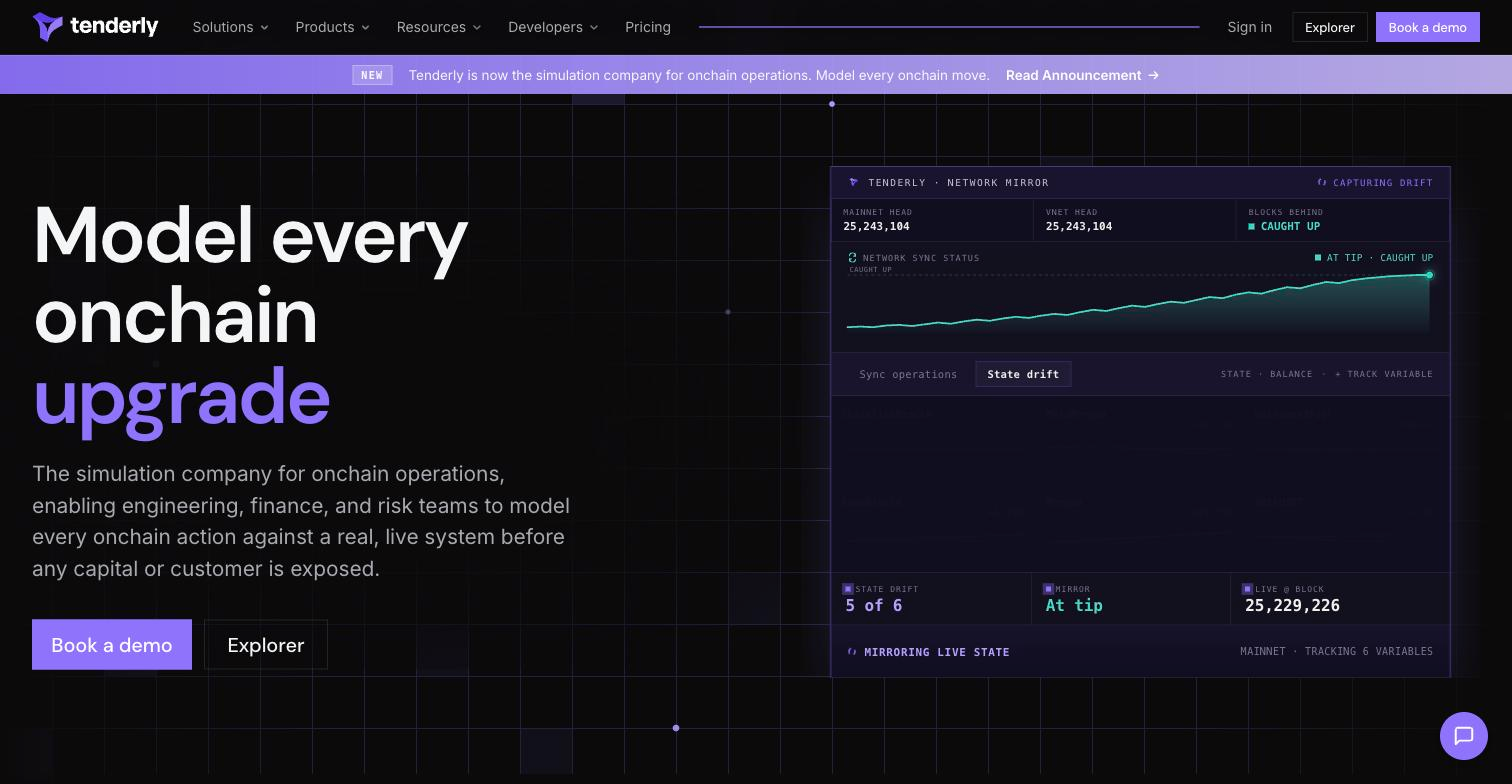
Task: Click the At tip mirror value
Action: pos(1074,605)
